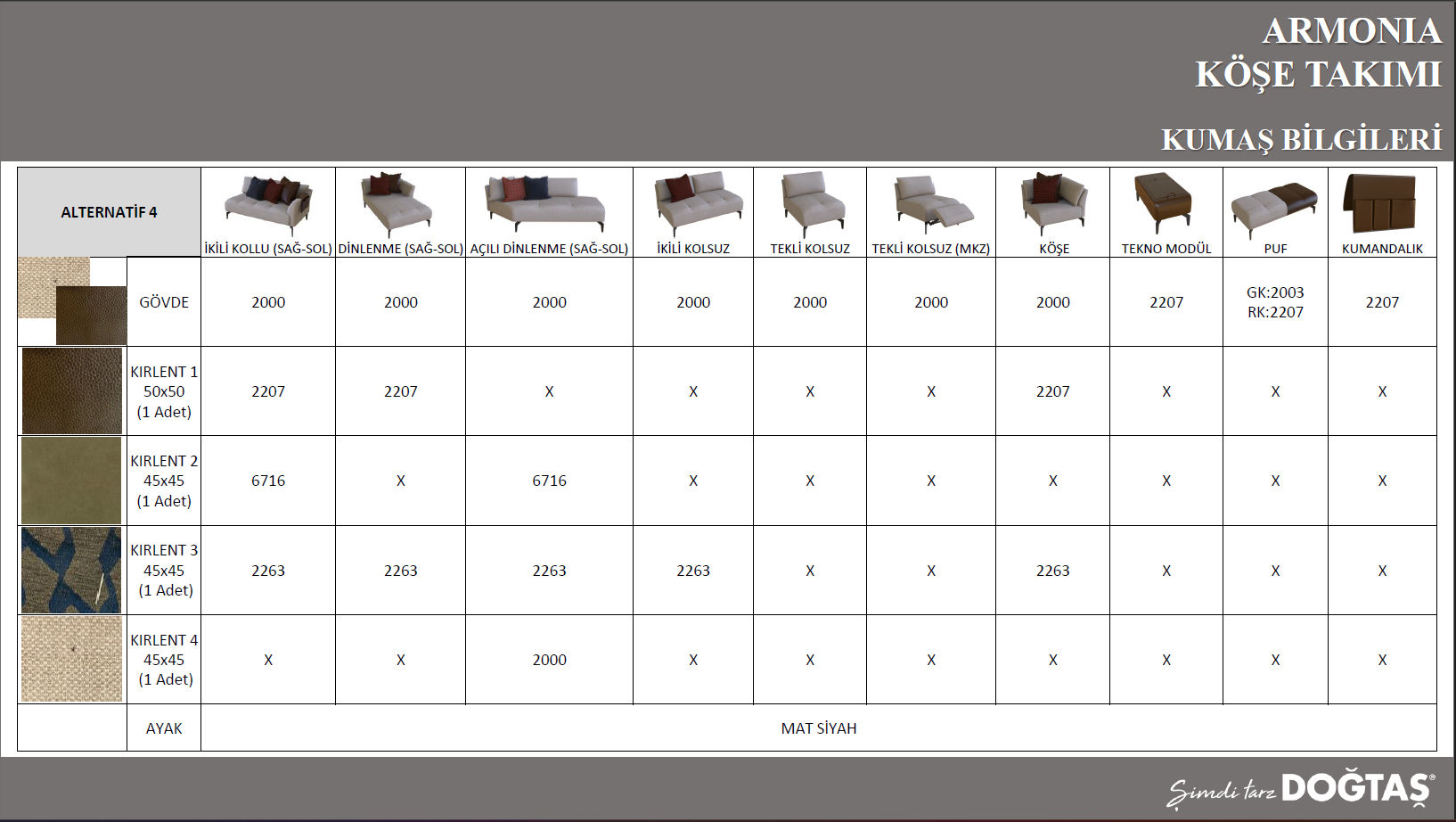
Task: Click the AYAK row label
Action: click(x=164, y=728)
